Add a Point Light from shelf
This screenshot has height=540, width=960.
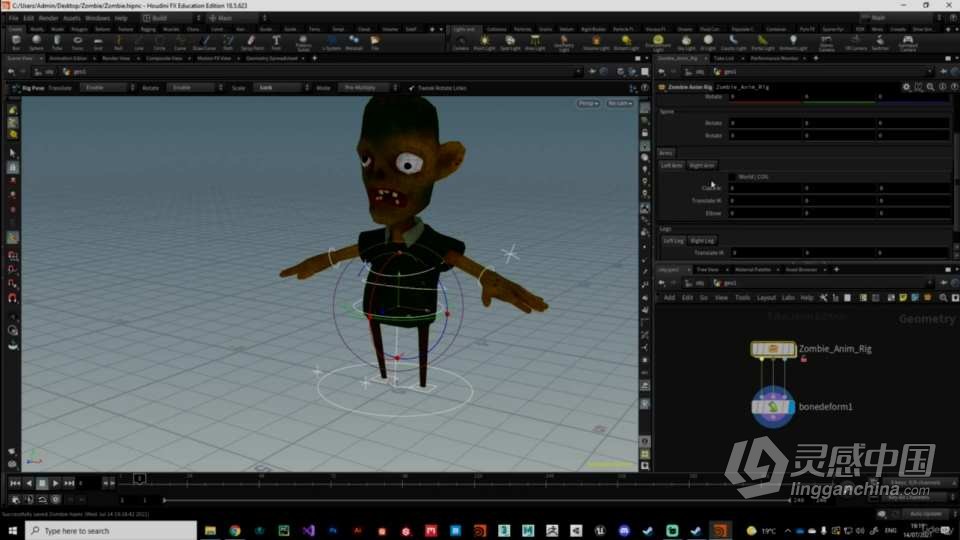pyautogui.click(x=484, y=42)
